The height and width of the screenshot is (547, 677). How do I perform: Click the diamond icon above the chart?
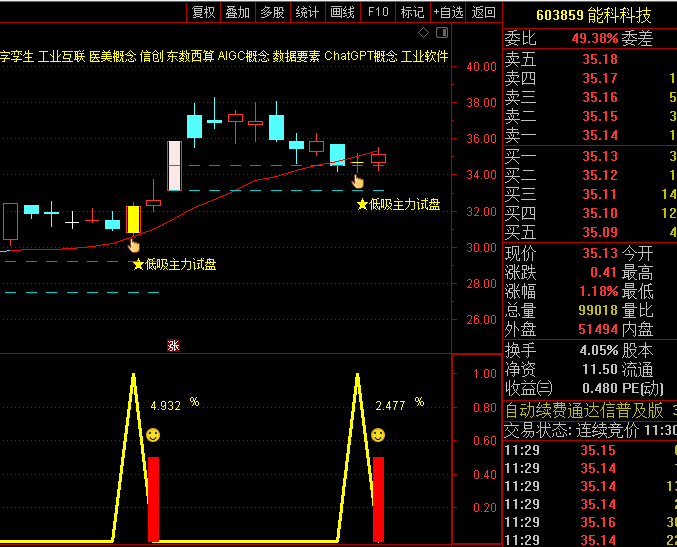point(423,32)
